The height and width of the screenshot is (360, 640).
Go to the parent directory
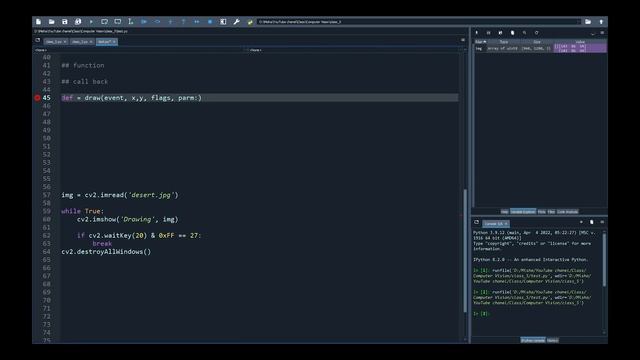[601, 22]
